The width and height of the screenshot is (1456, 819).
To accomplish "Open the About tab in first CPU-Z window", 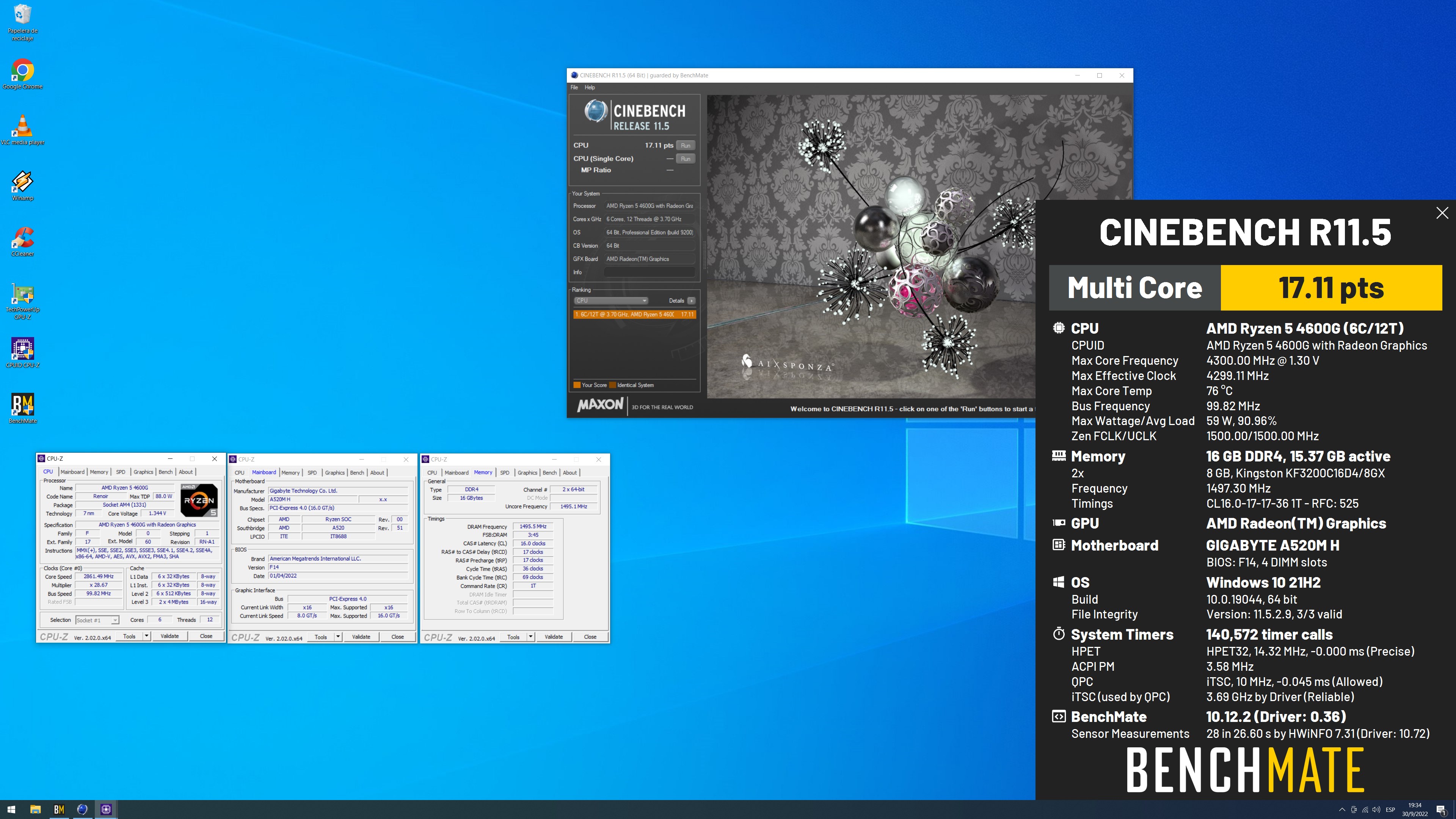I will pos(185,472).
